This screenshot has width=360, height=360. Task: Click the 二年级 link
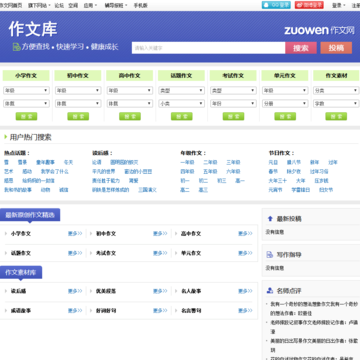210,162
